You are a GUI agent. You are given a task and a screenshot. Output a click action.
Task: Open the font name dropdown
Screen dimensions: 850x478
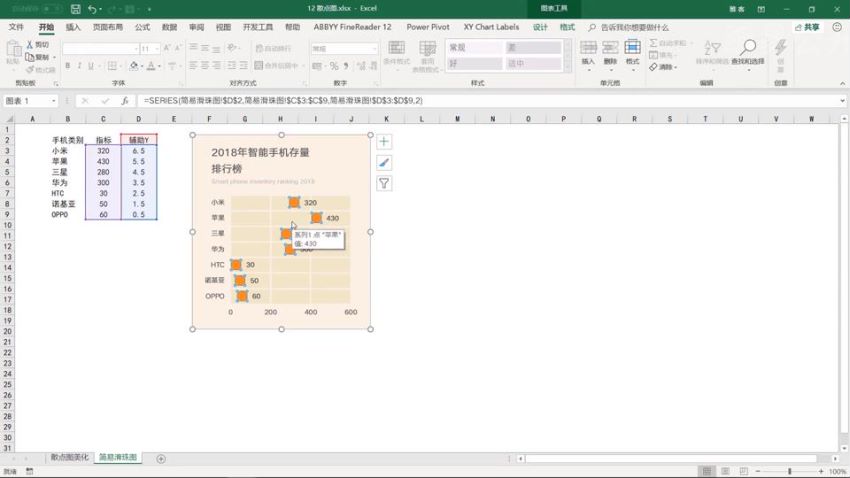coord(136,49)
